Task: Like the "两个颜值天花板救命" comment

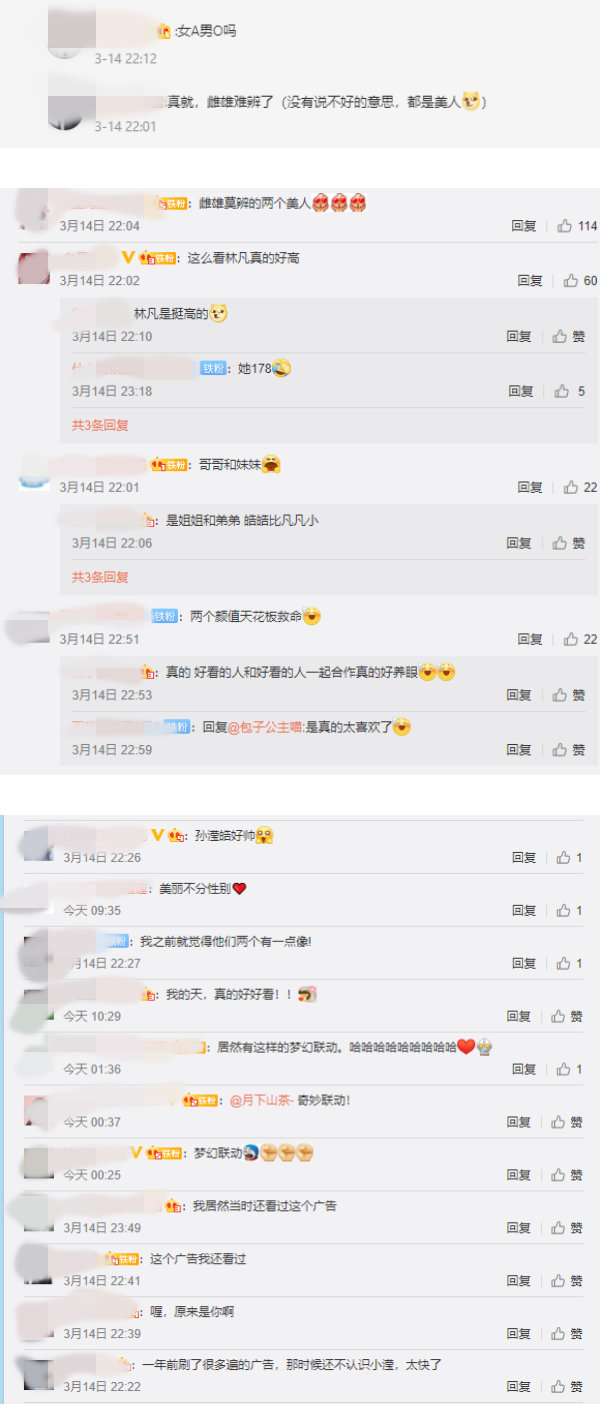Action: (x=580, y=639)
